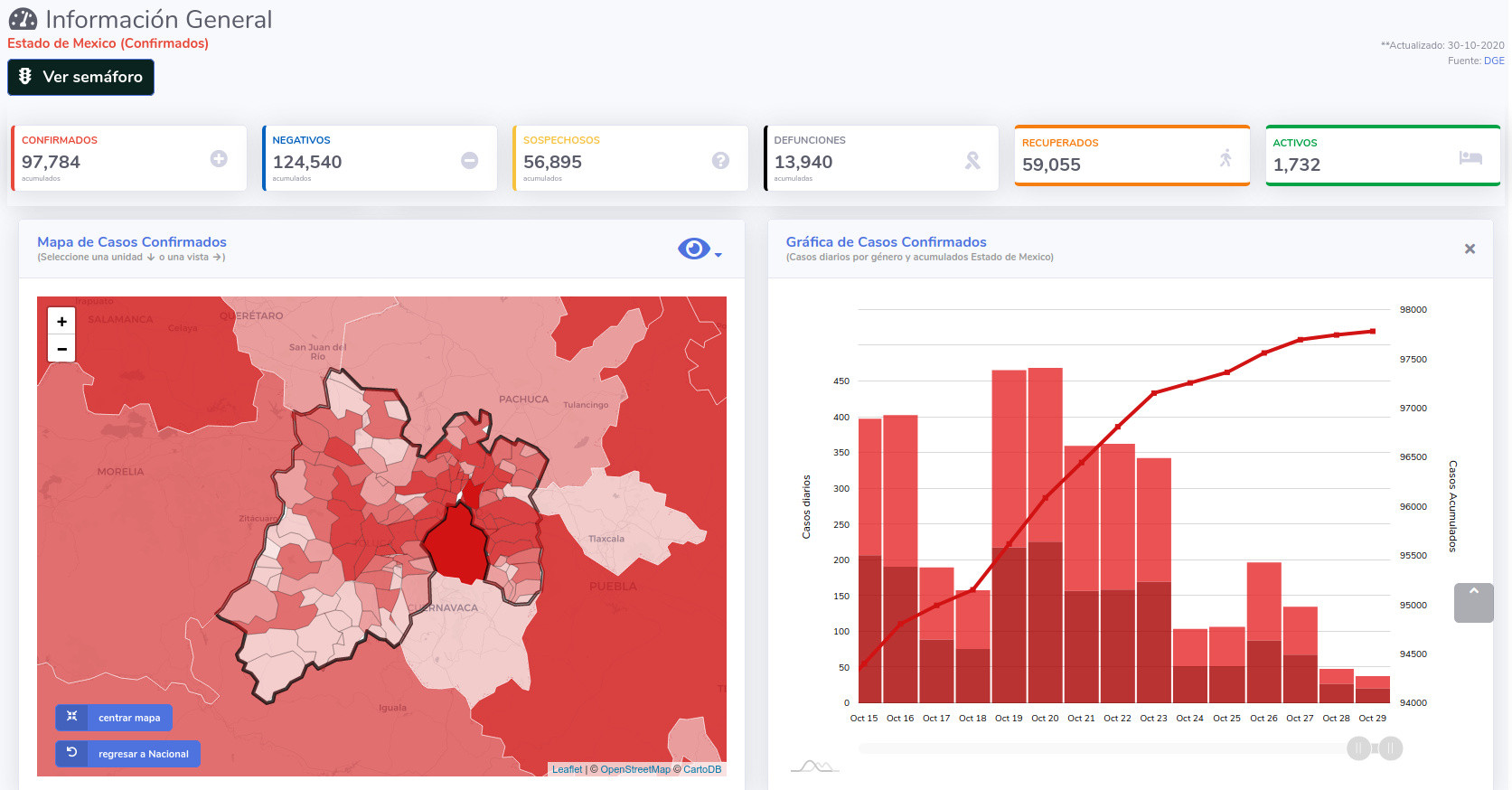Click the traffic light icon in Ver semáforo
This screenshot has width=1512, height=790.
[25, 77]
